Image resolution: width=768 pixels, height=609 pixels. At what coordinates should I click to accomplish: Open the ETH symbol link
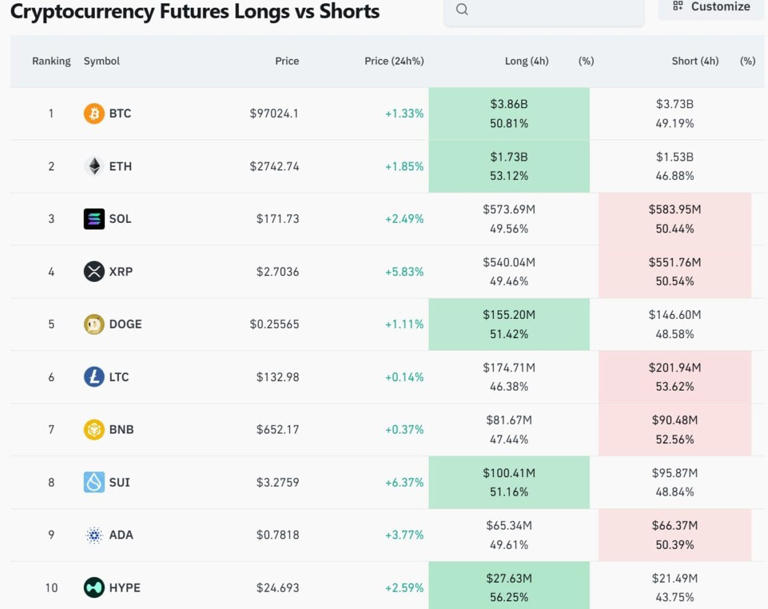click(120, 167)
